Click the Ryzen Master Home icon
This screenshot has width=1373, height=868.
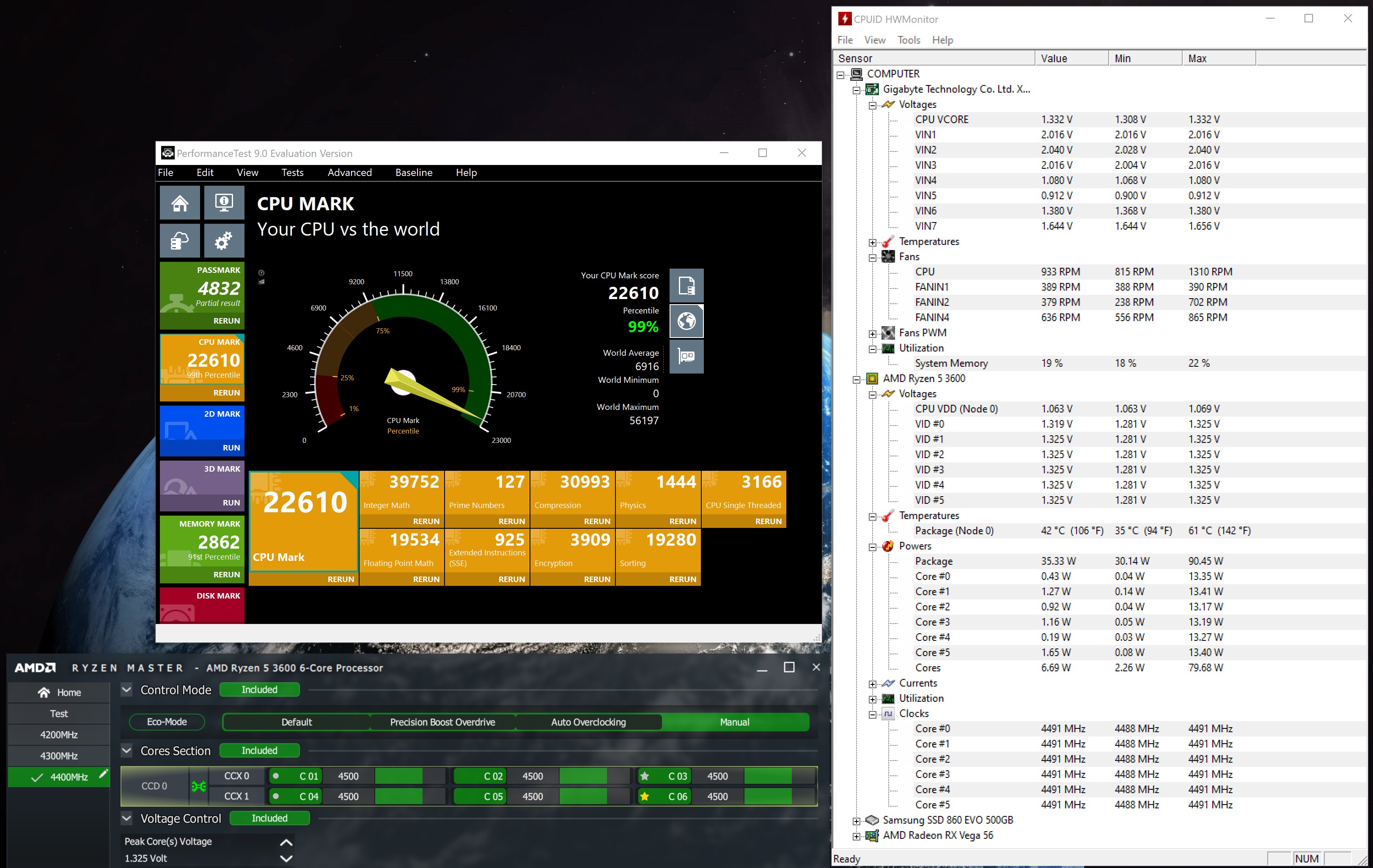(x=44, y=692)
